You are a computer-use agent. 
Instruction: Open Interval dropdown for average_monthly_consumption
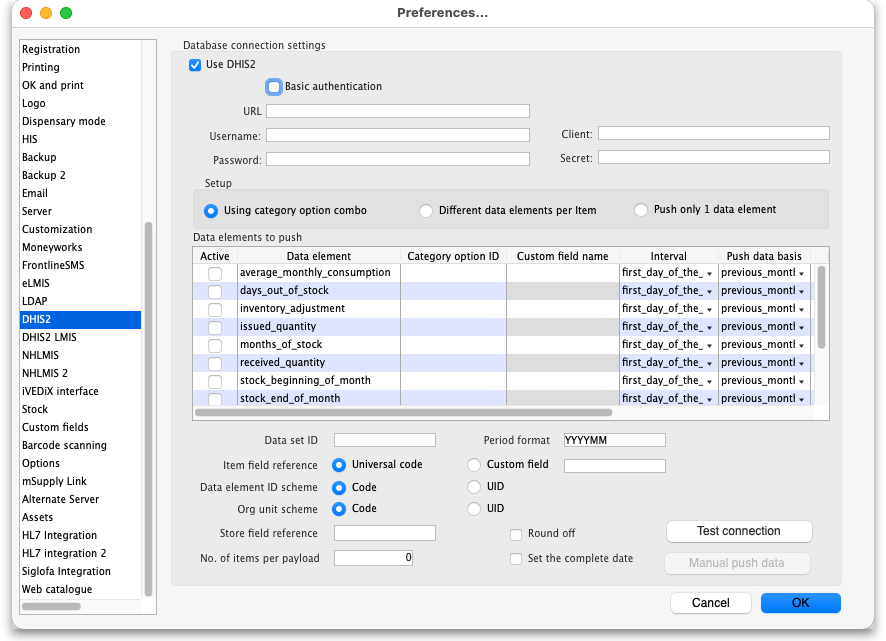click(x=709, y=273)
